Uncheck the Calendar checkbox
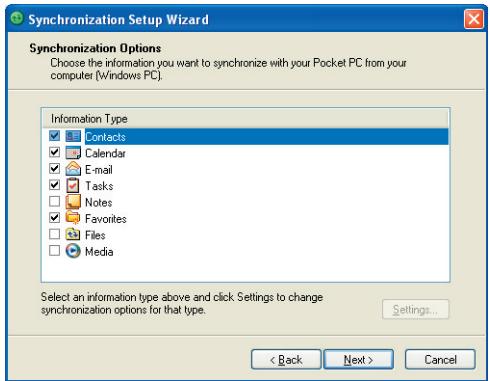This screenshot has height=381, width=490. coord(54,152)
